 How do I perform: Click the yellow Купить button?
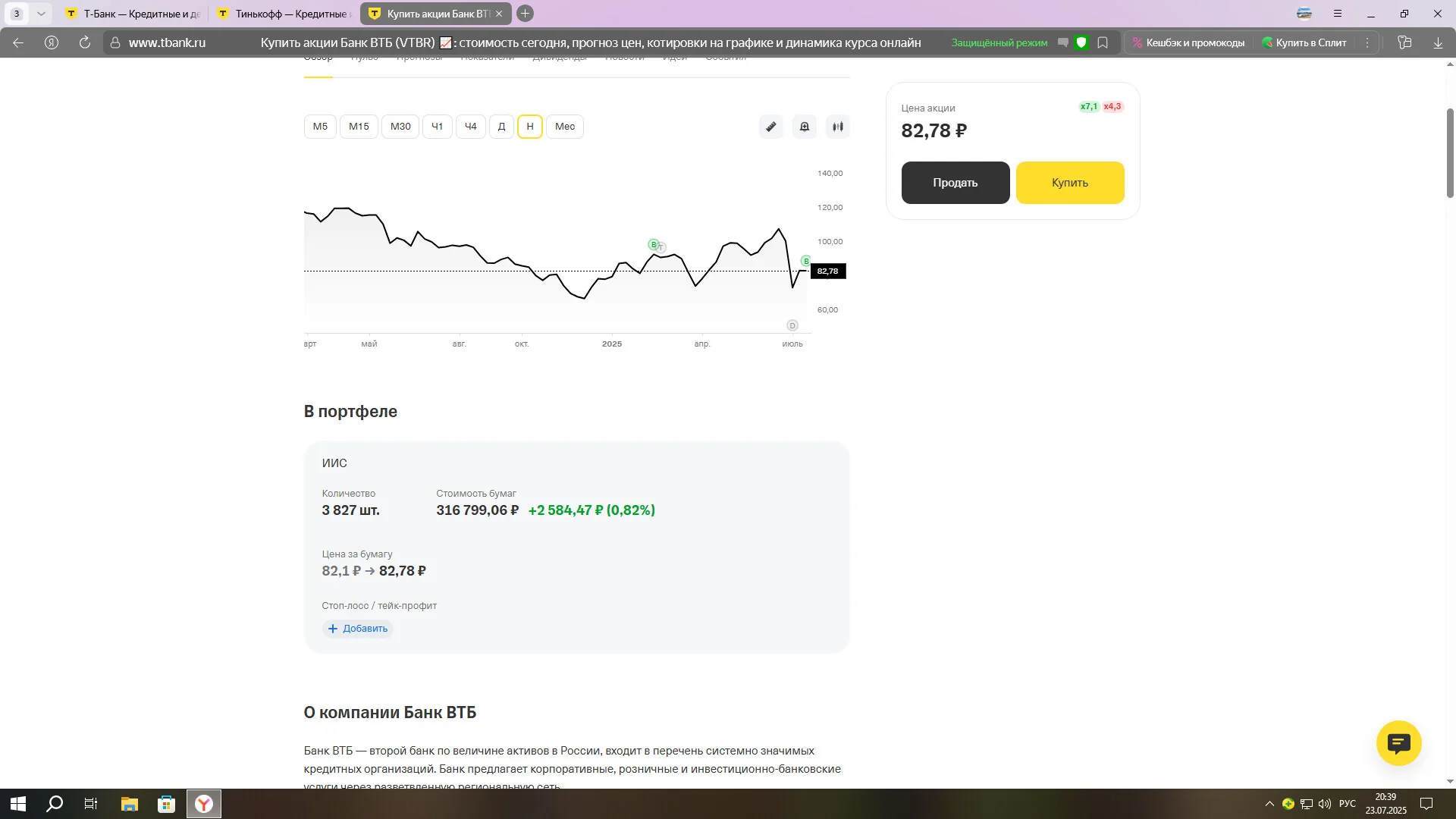click(x=1070, y=183)
